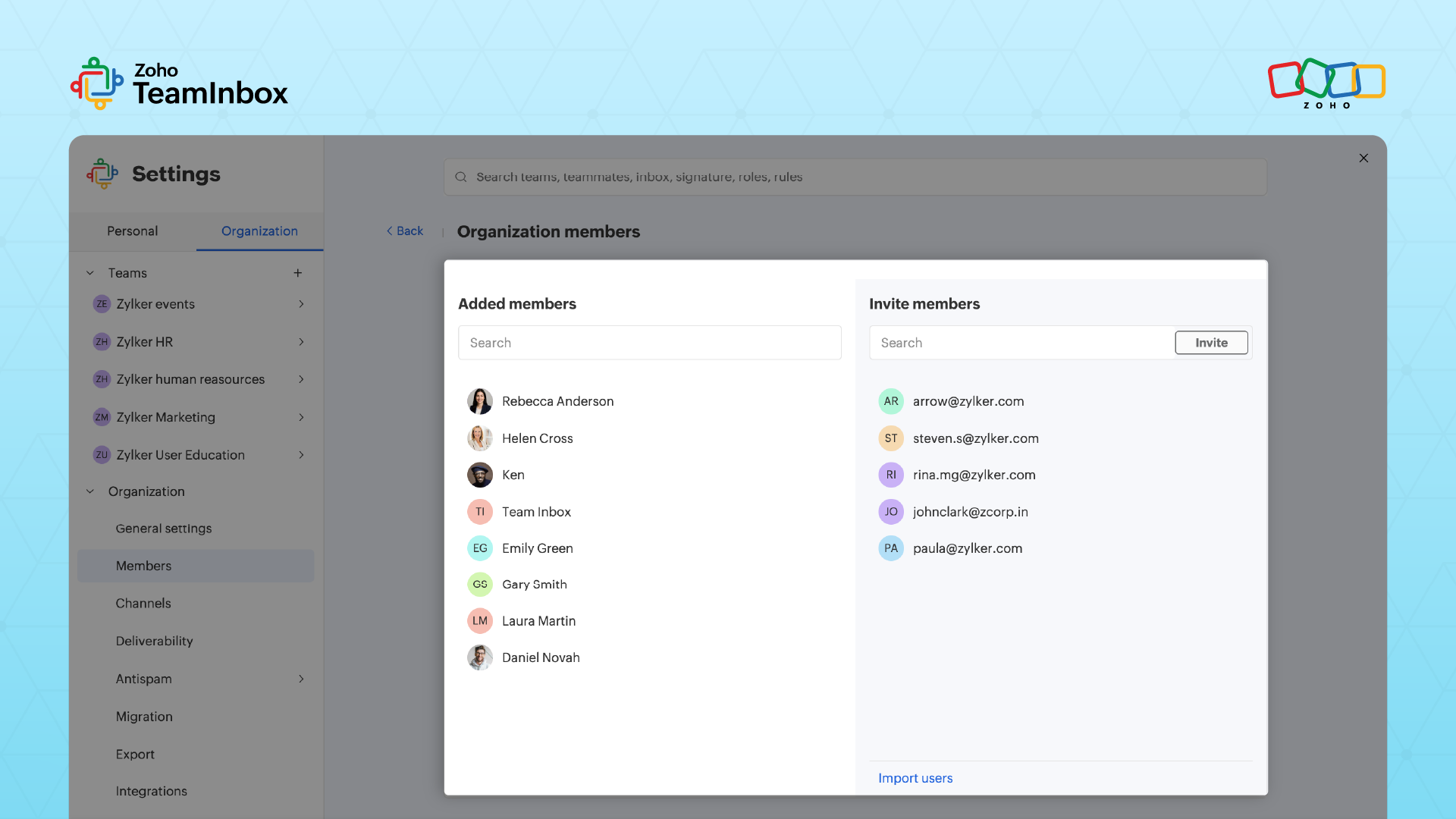Click the plus icon beside Teams
Image resolution: width=1456 pixels, height=819 pixels.
click(298, 273)
